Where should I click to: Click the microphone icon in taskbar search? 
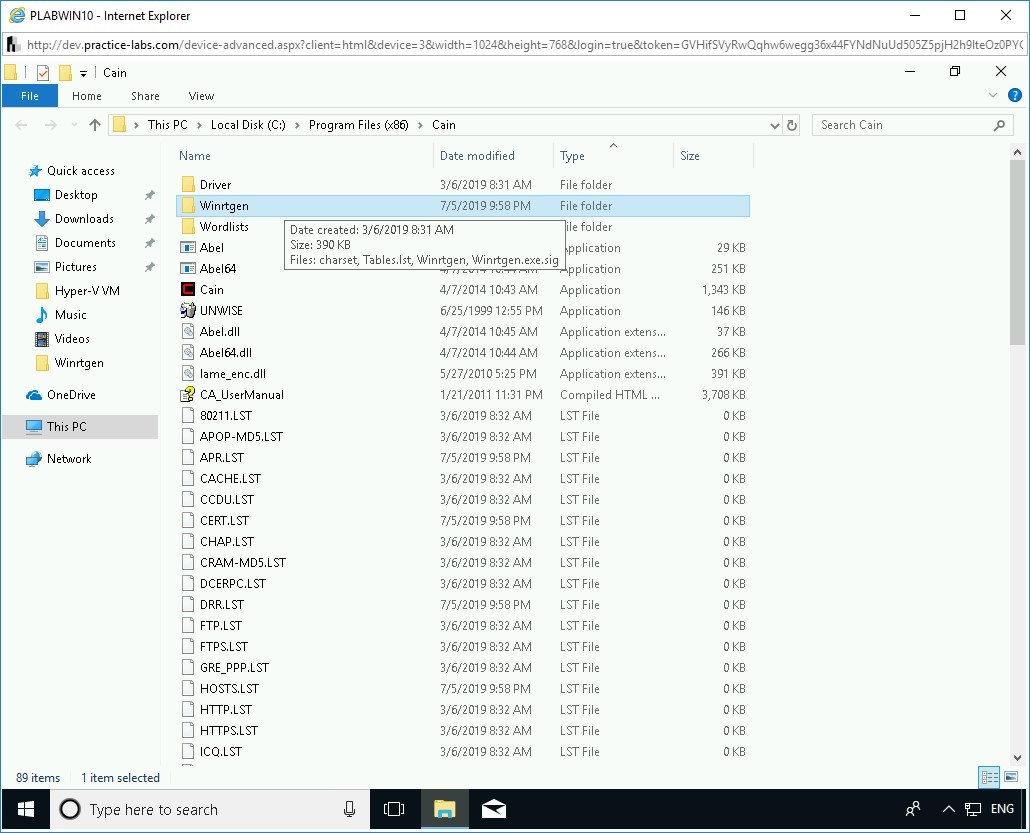(x=347, y=809)
